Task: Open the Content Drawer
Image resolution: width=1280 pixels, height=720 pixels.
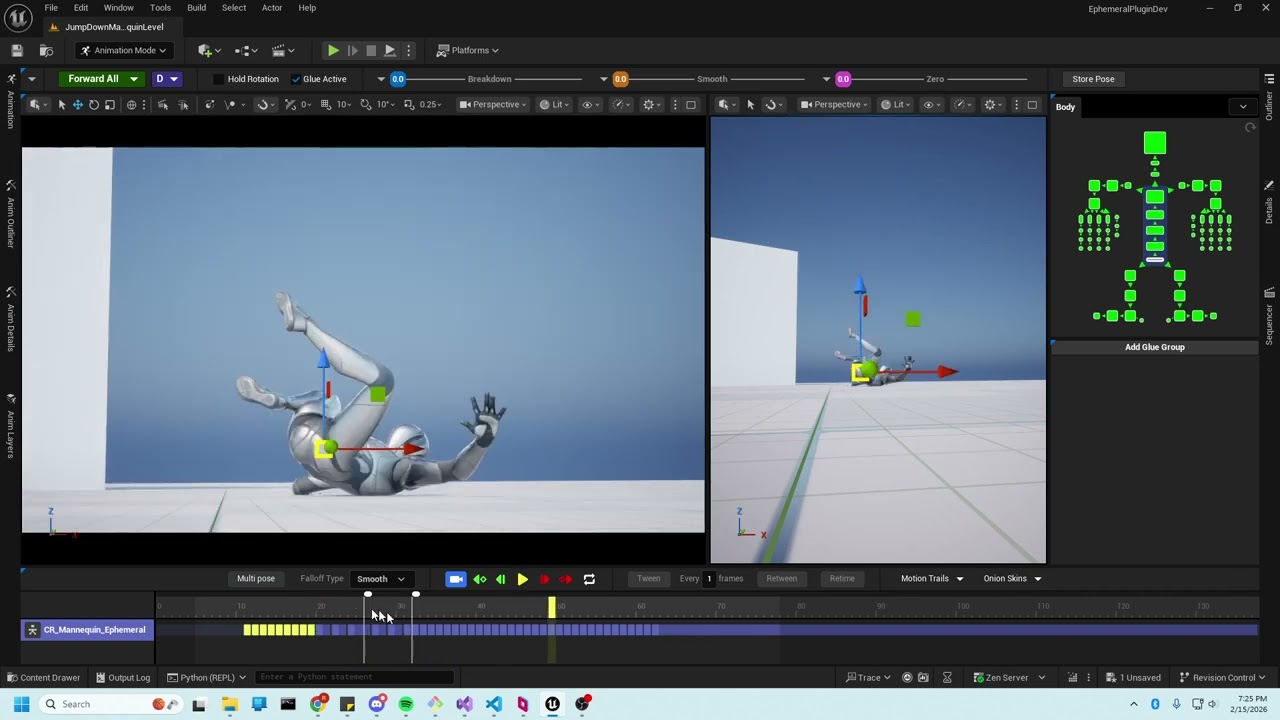Action: (x=43, y=678)
